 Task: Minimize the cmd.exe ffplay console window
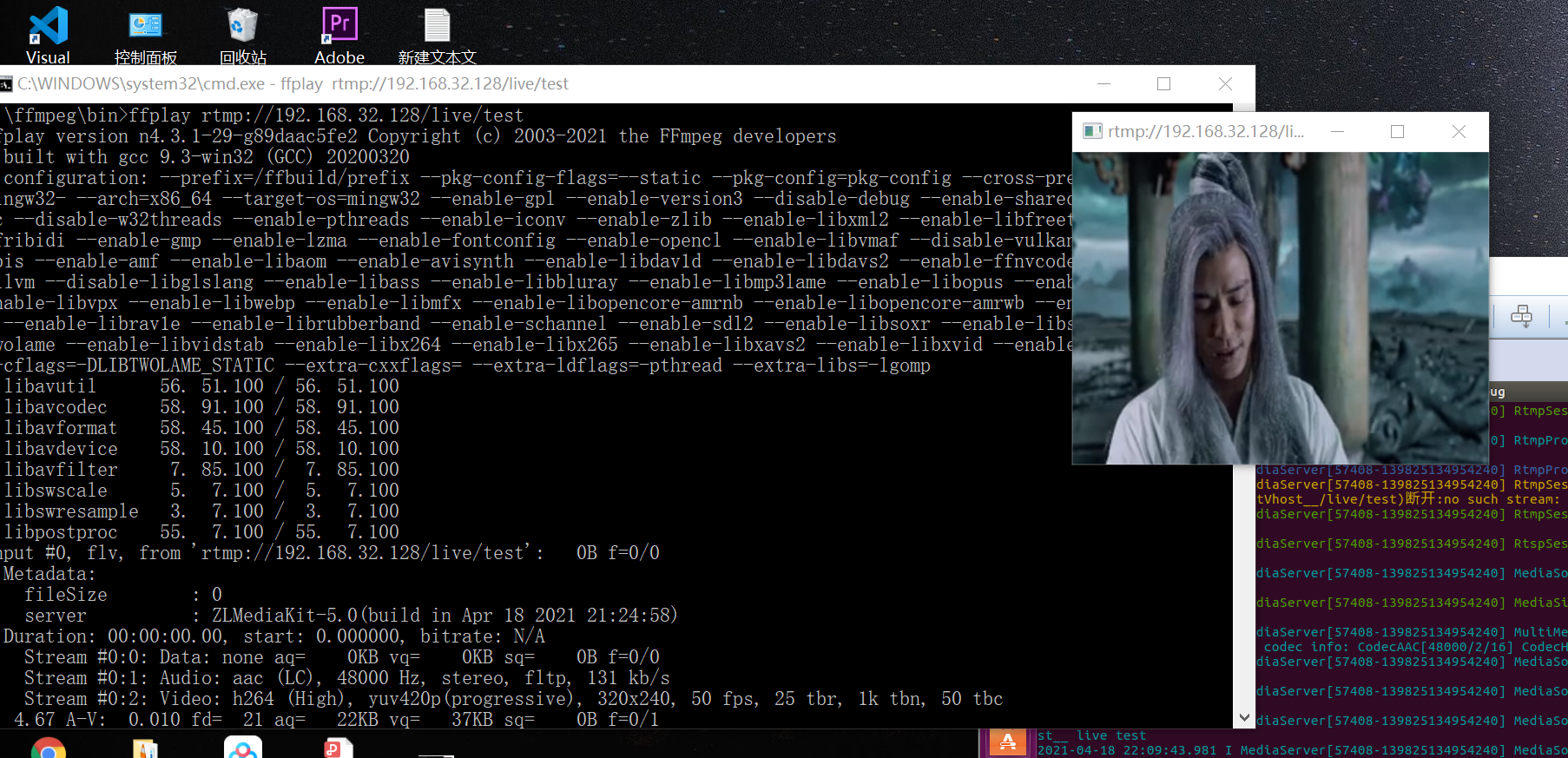[1104, 84]
